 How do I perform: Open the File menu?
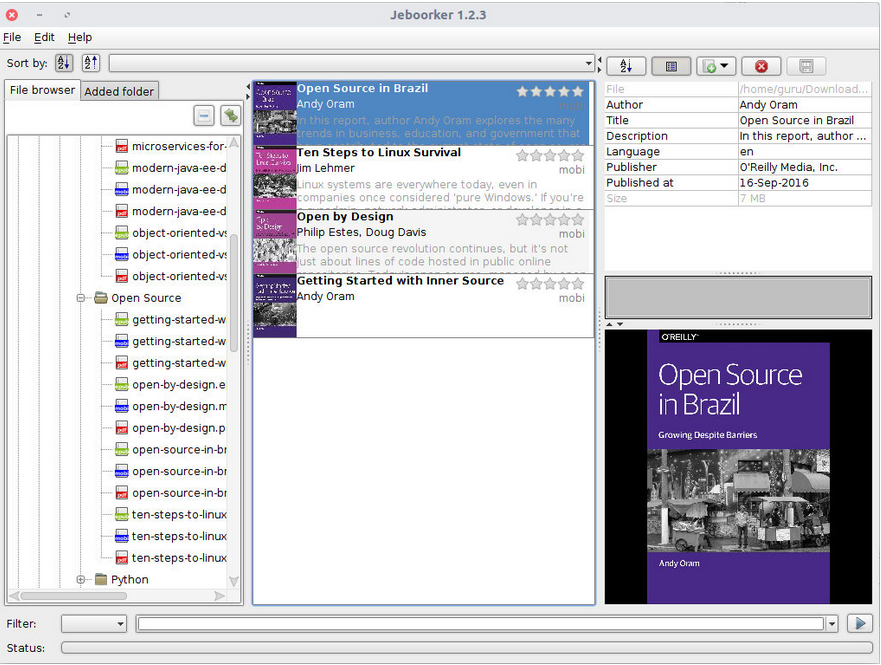12,37
